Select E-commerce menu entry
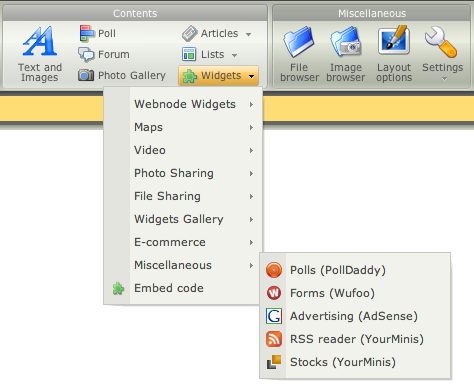This screenshot has width=474, height=386. (x=183, y=242)
